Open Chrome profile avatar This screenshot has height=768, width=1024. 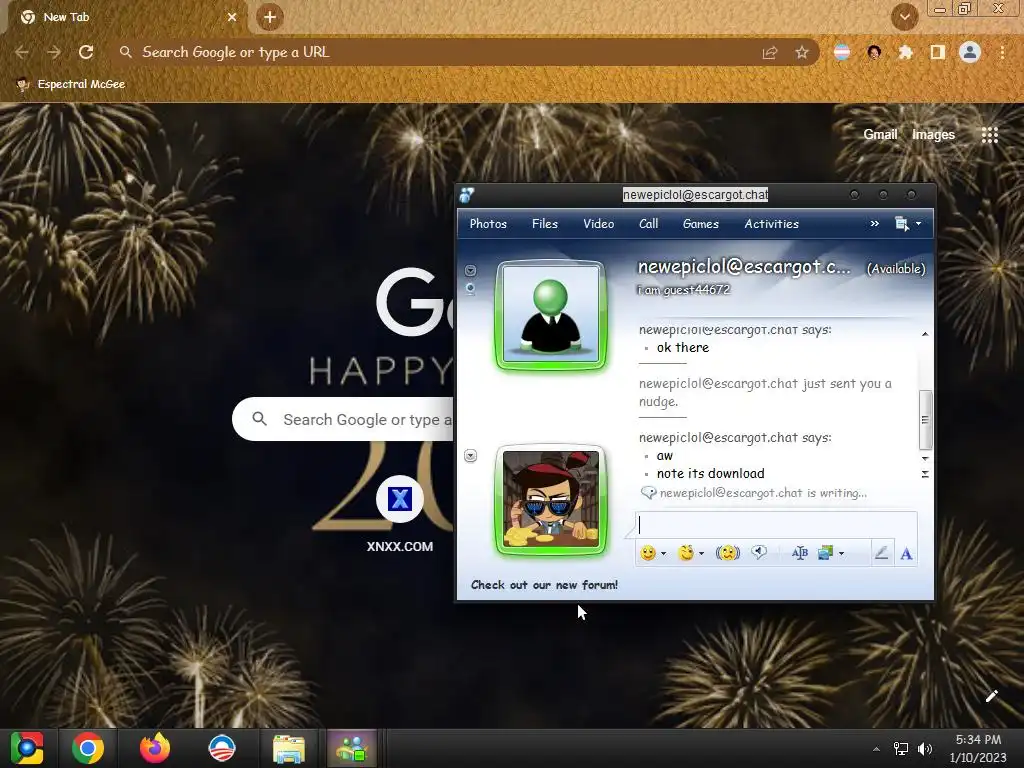click(x=970, y=52)
